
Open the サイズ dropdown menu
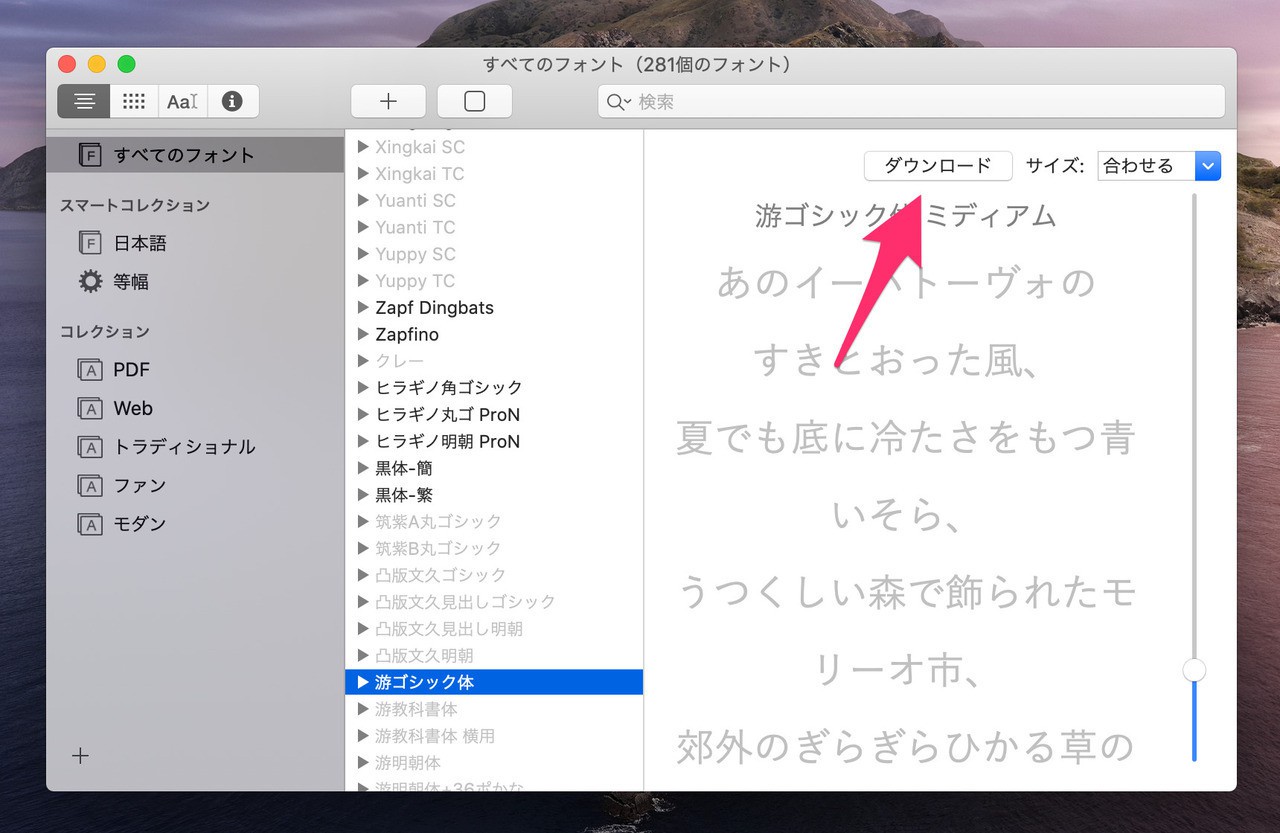pos(1208,166)
